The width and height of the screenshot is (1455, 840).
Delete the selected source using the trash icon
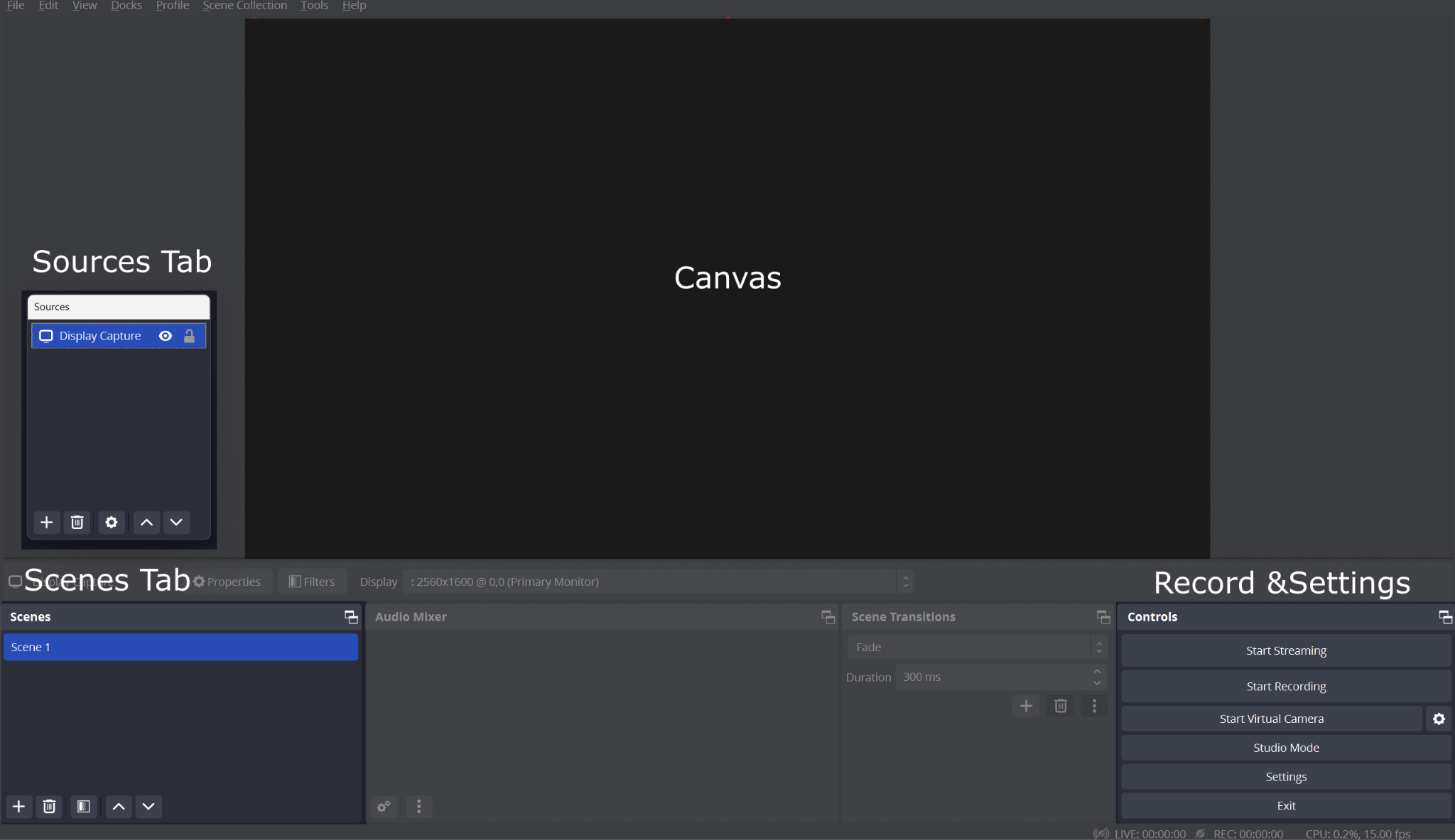[77, 523]
